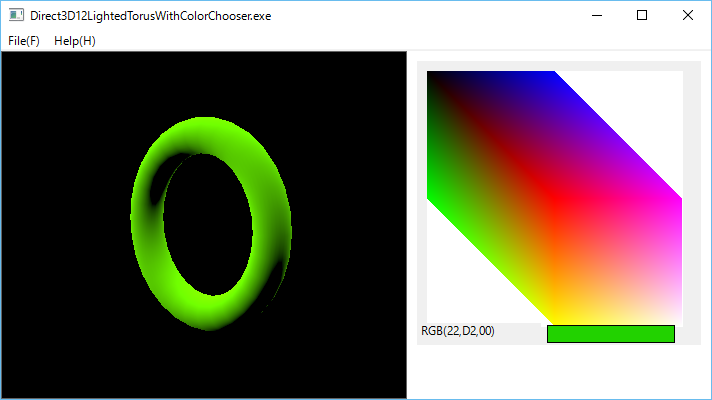Close the Direct3D12LightedTorus window
The height and width of the screenshot is (400, 712).
click(x=687, y=15)
